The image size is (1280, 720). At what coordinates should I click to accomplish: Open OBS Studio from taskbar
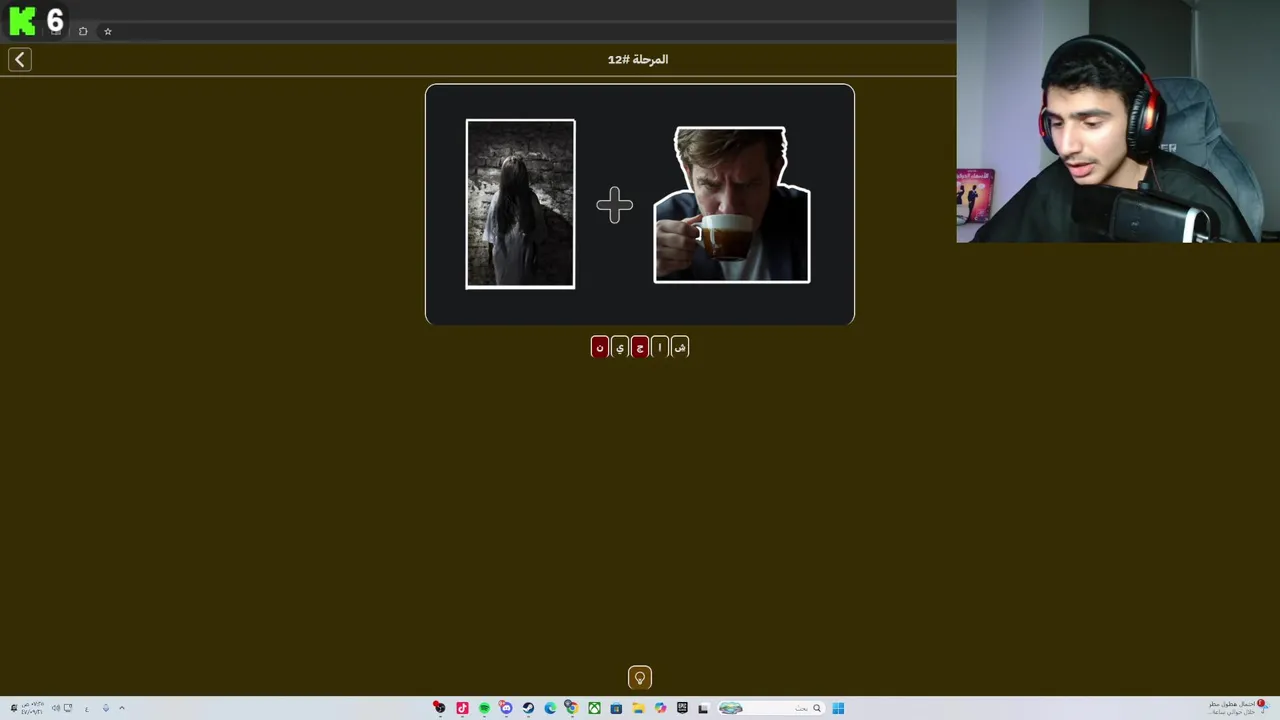click(439, 708)
